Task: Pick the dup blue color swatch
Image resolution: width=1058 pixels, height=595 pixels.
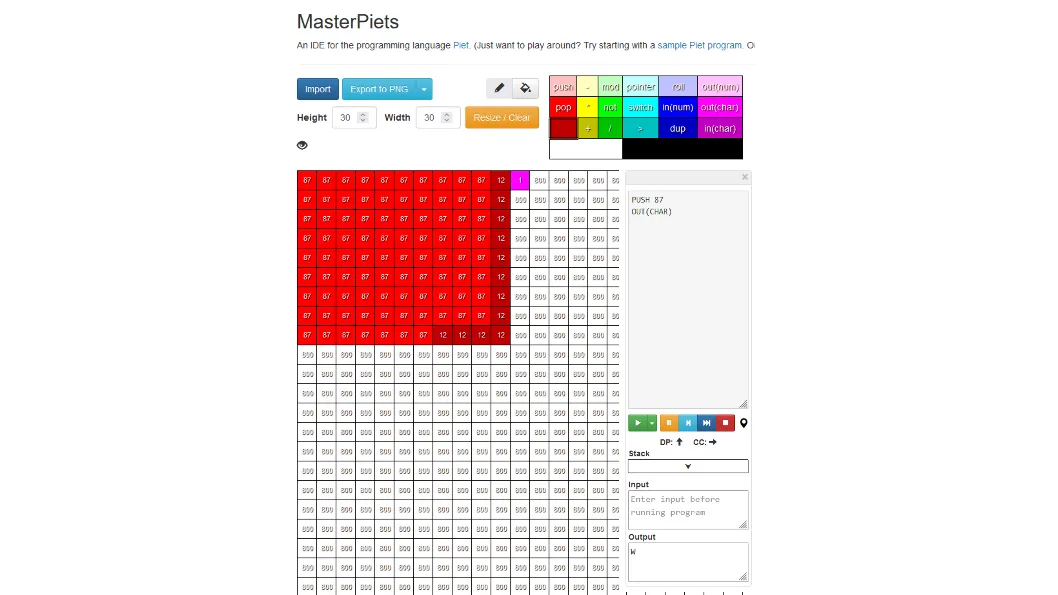Action: coord(677,128)
